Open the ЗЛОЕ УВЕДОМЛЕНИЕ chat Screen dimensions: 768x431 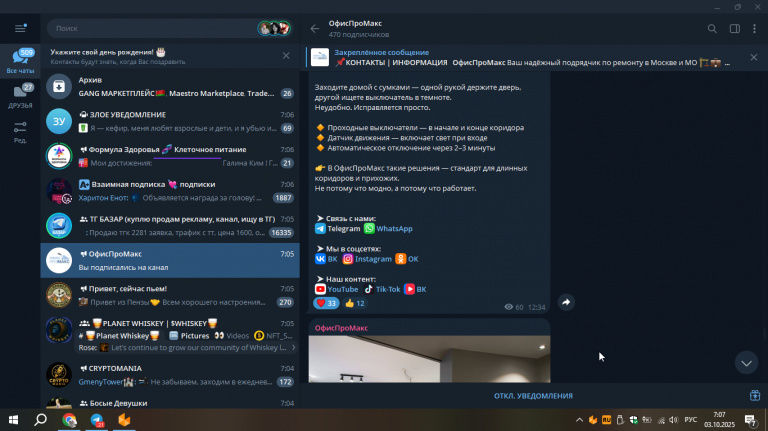(x=170, y=121)
